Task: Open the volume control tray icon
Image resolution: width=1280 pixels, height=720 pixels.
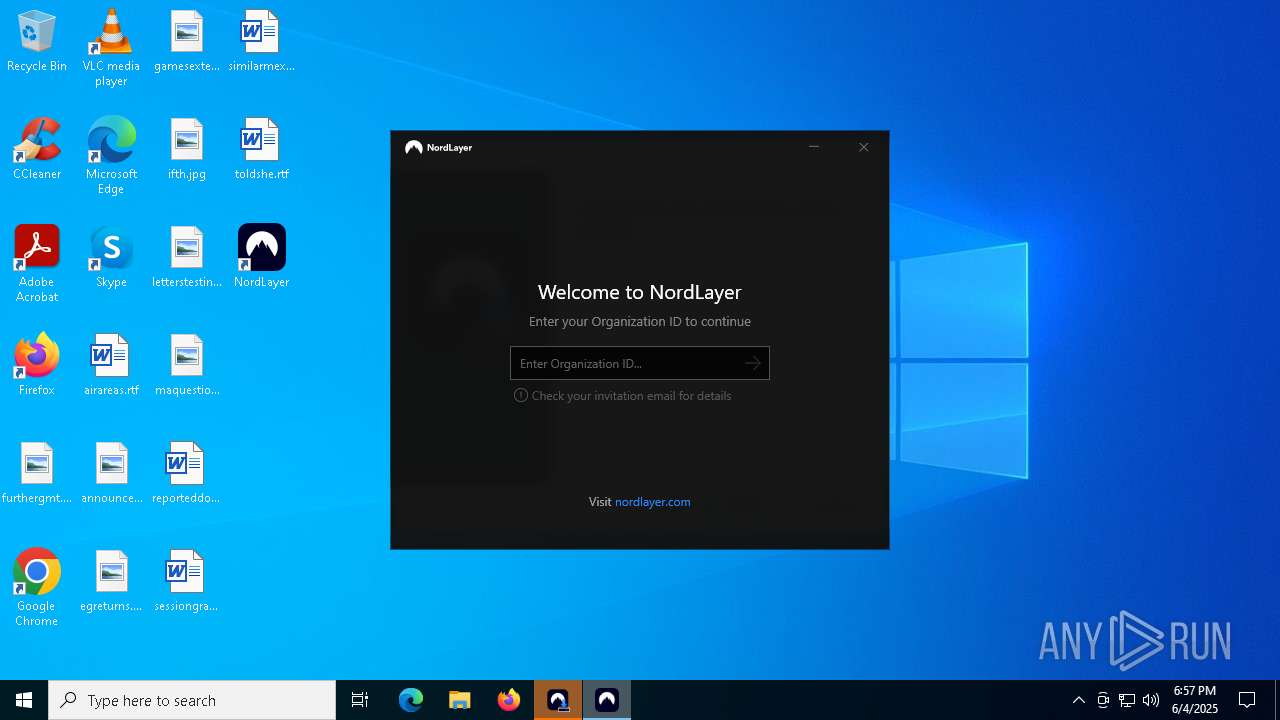Action: click(x=1151, y=700)
